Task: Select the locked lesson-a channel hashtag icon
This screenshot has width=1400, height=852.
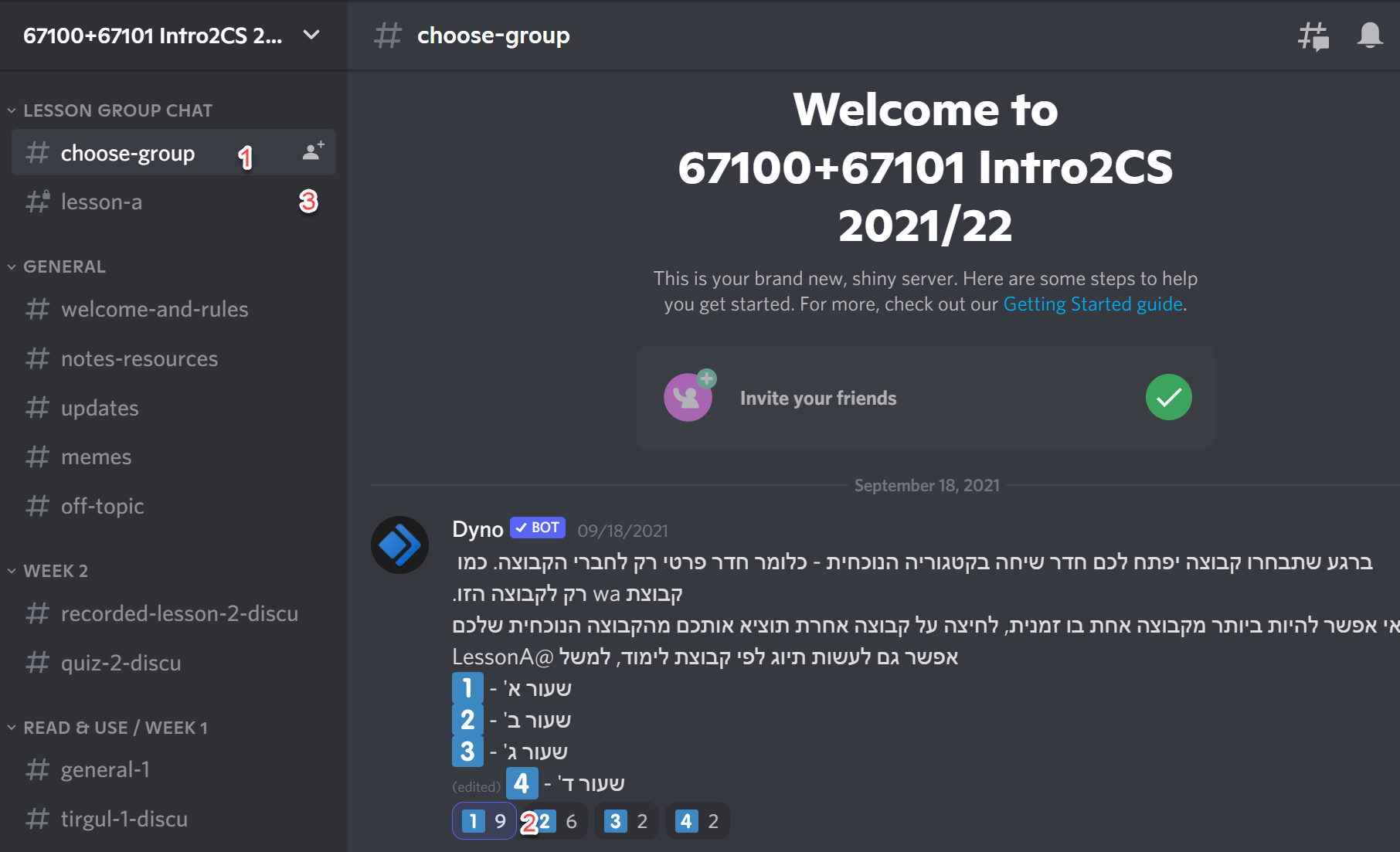Action: 36,201
